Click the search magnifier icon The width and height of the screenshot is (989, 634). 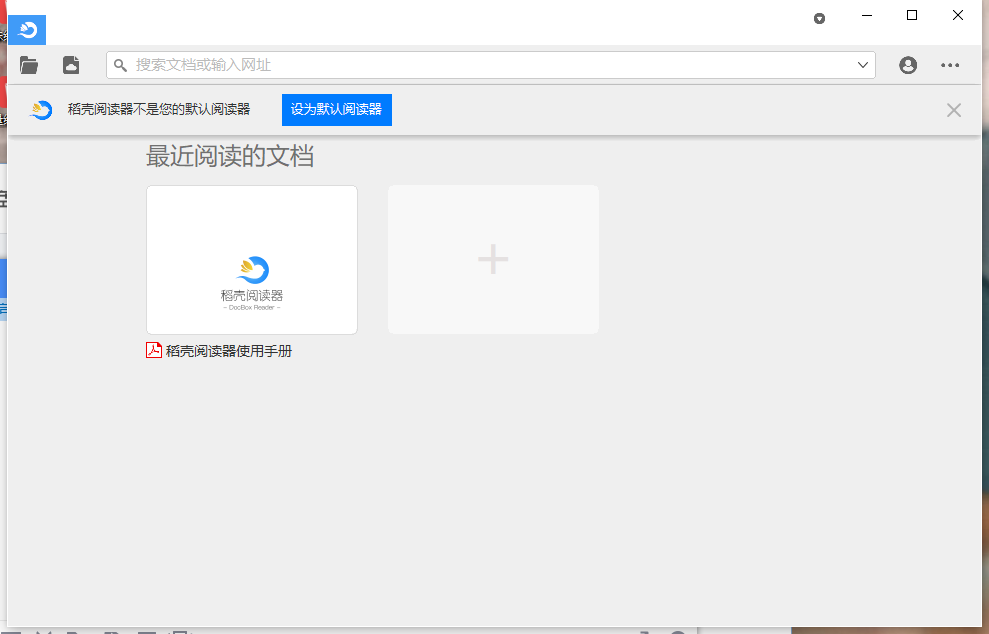122,64
